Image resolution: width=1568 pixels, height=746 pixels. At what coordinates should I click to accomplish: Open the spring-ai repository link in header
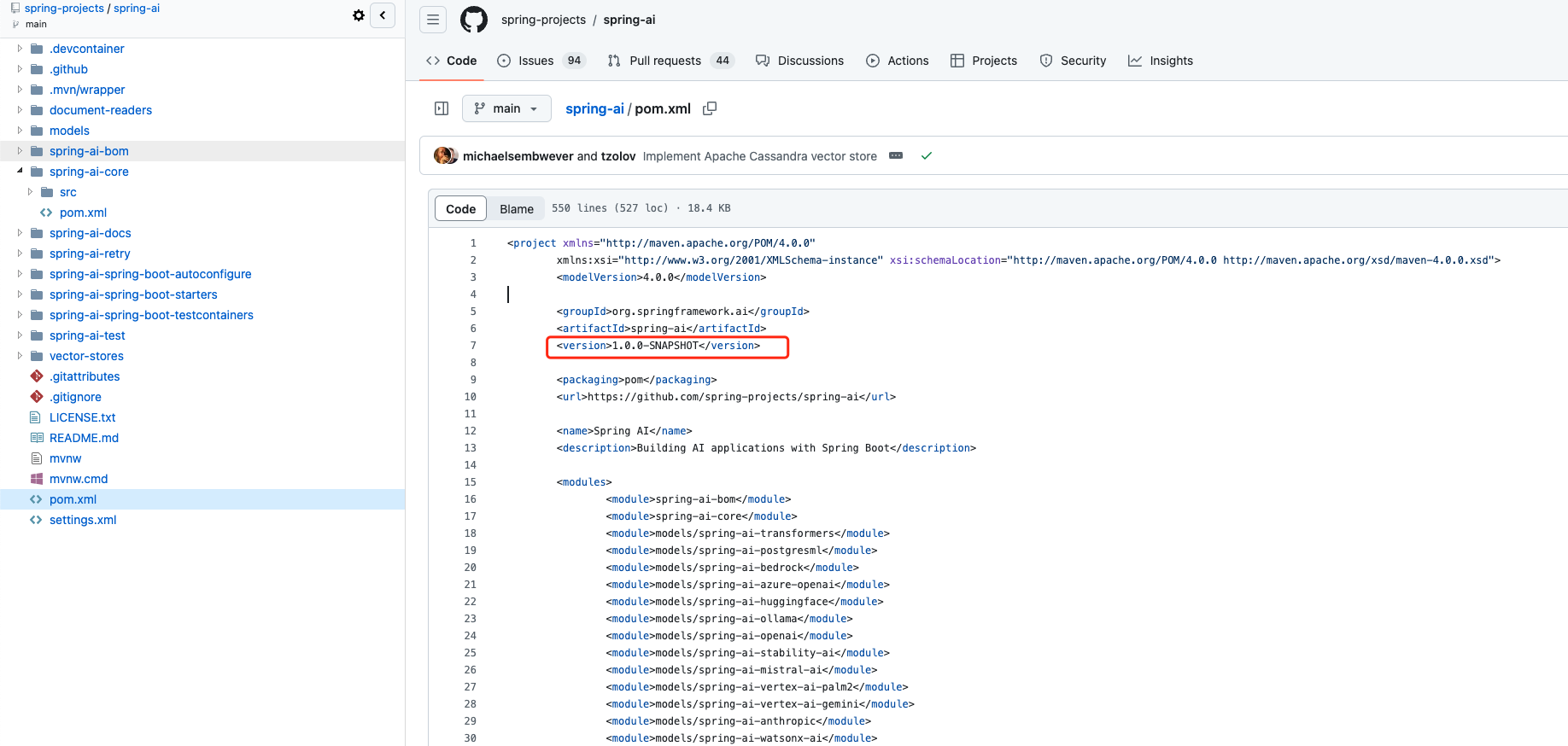pyautogui.click(x=629, y=20)
